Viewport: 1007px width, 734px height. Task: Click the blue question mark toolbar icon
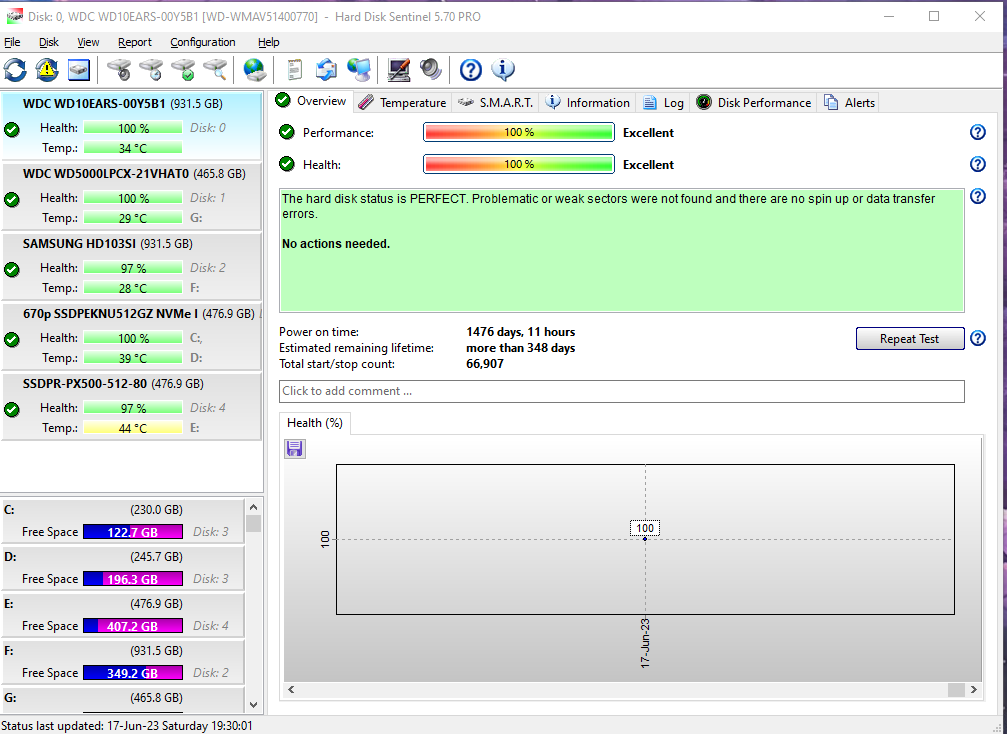(471, 70)
